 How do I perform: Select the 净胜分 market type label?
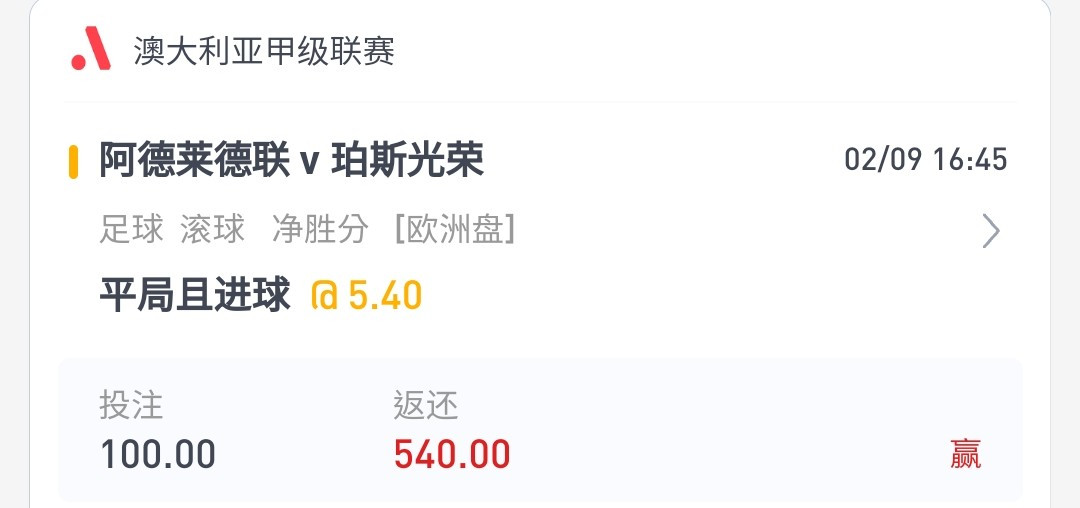320,229
